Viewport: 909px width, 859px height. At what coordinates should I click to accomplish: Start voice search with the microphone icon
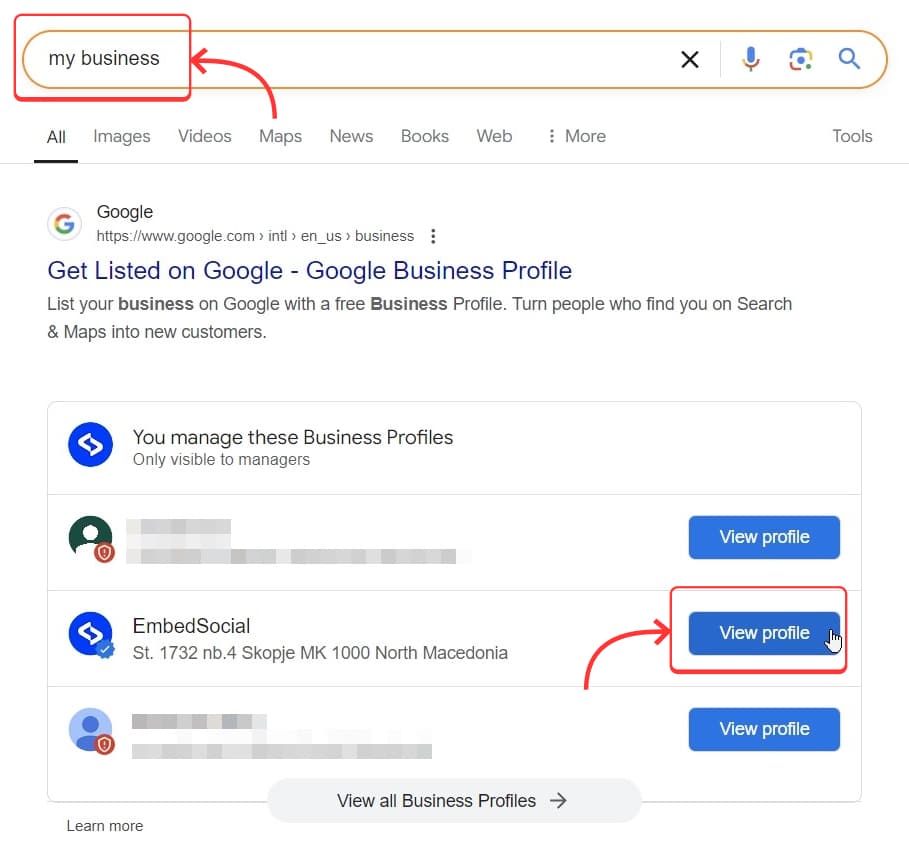point(750,59)
